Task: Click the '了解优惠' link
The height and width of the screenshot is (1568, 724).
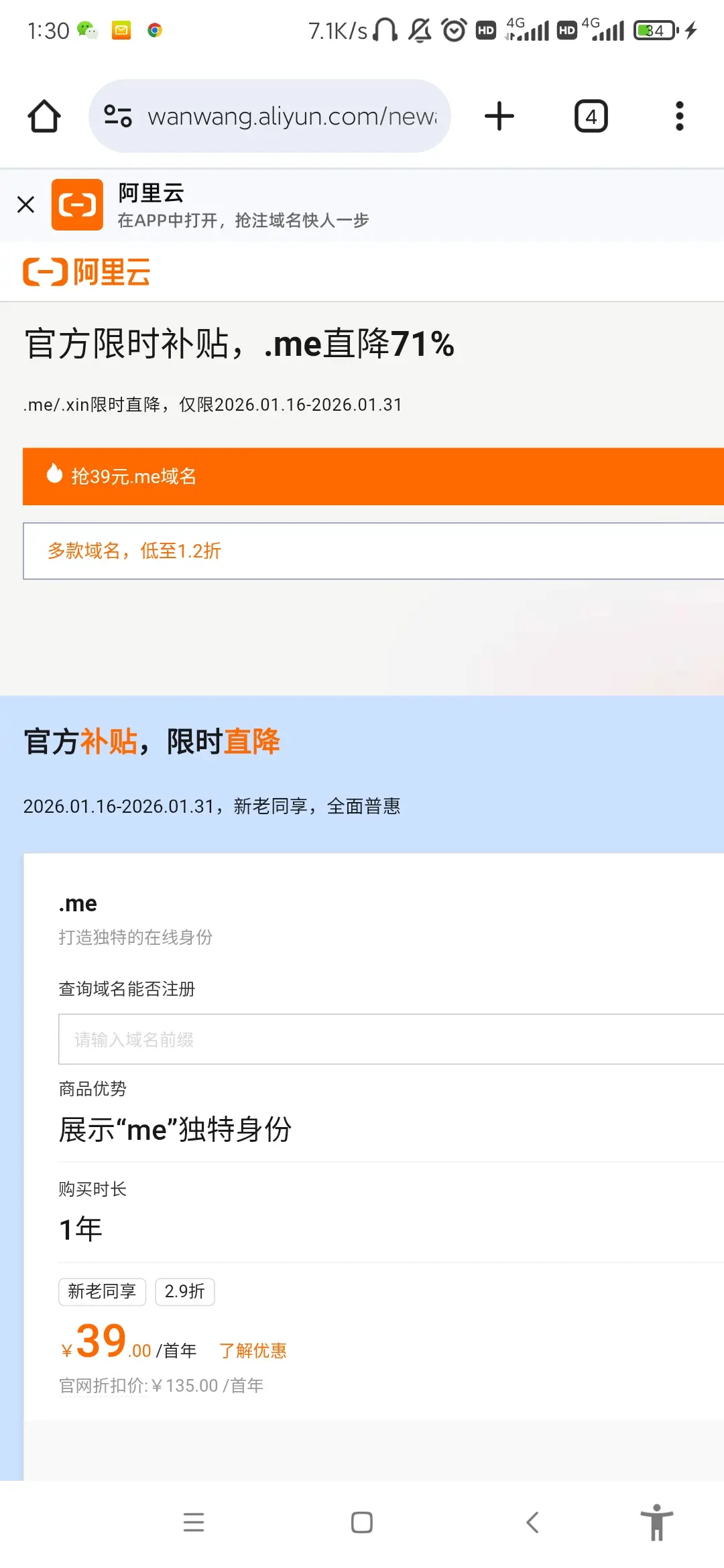Action: pyautogui.click(x=253, y=1351)
